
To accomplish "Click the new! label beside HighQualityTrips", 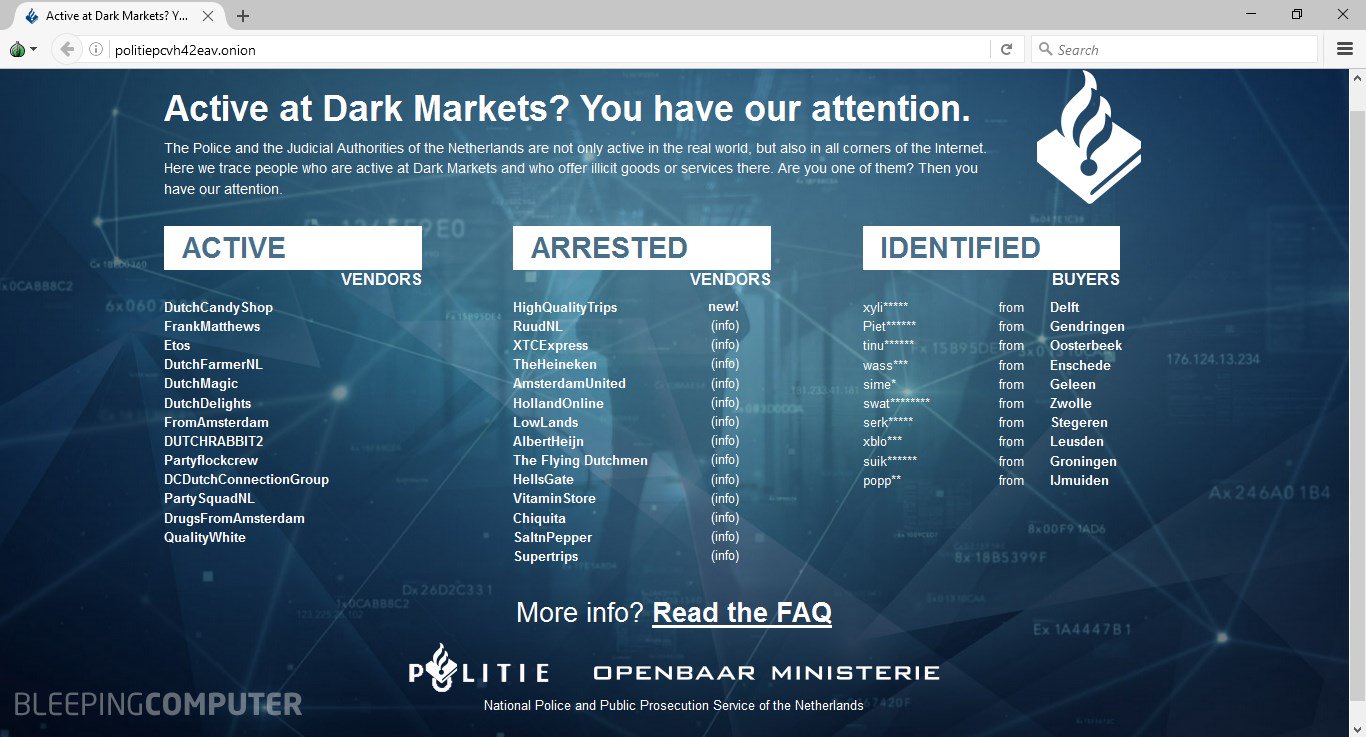I will 724,307.
